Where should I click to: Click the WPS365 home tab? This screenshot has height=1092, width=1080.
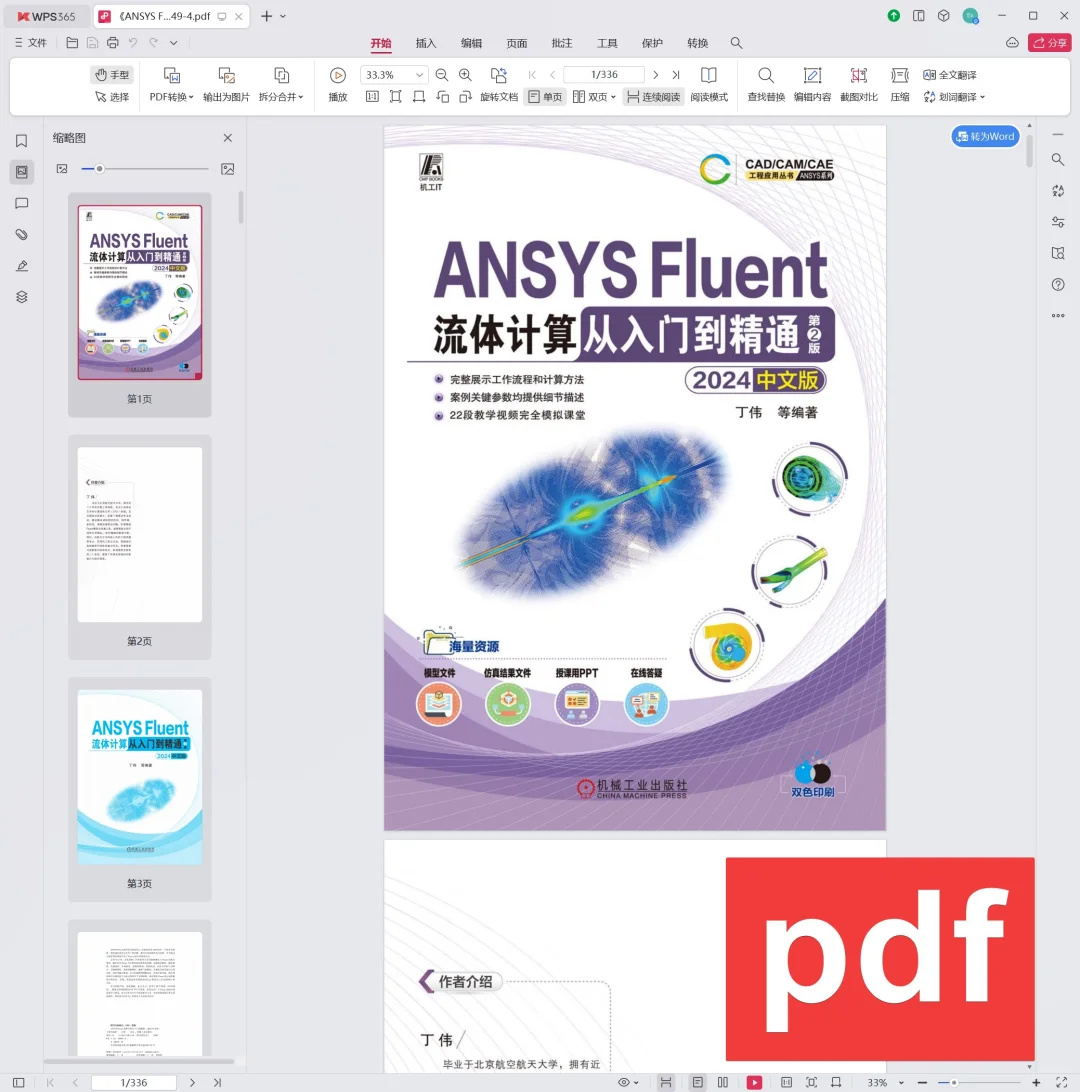click(47, 16)
